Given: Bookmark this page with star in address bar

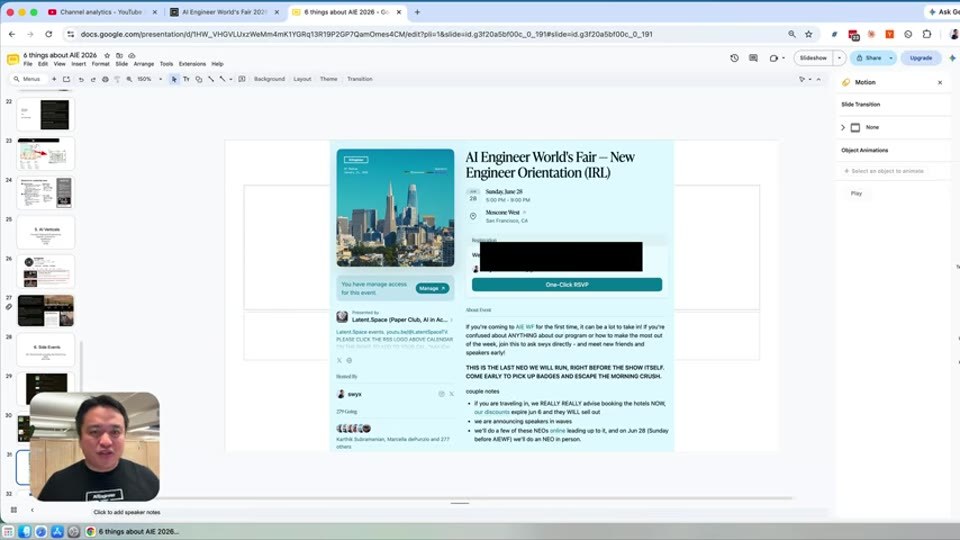Looking at the screenshot, I should point(809,34).
